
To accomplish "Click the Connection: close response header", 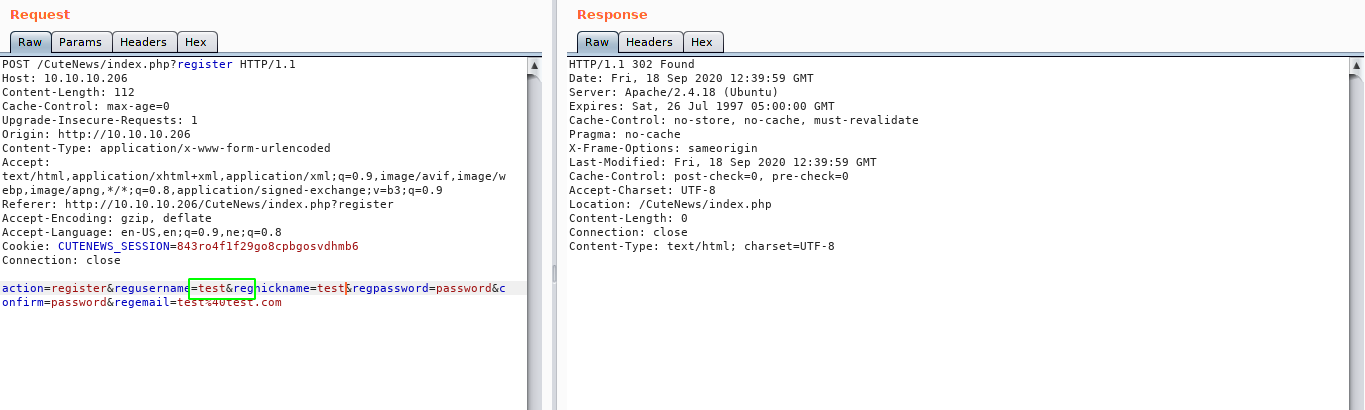I will point(628,232).
